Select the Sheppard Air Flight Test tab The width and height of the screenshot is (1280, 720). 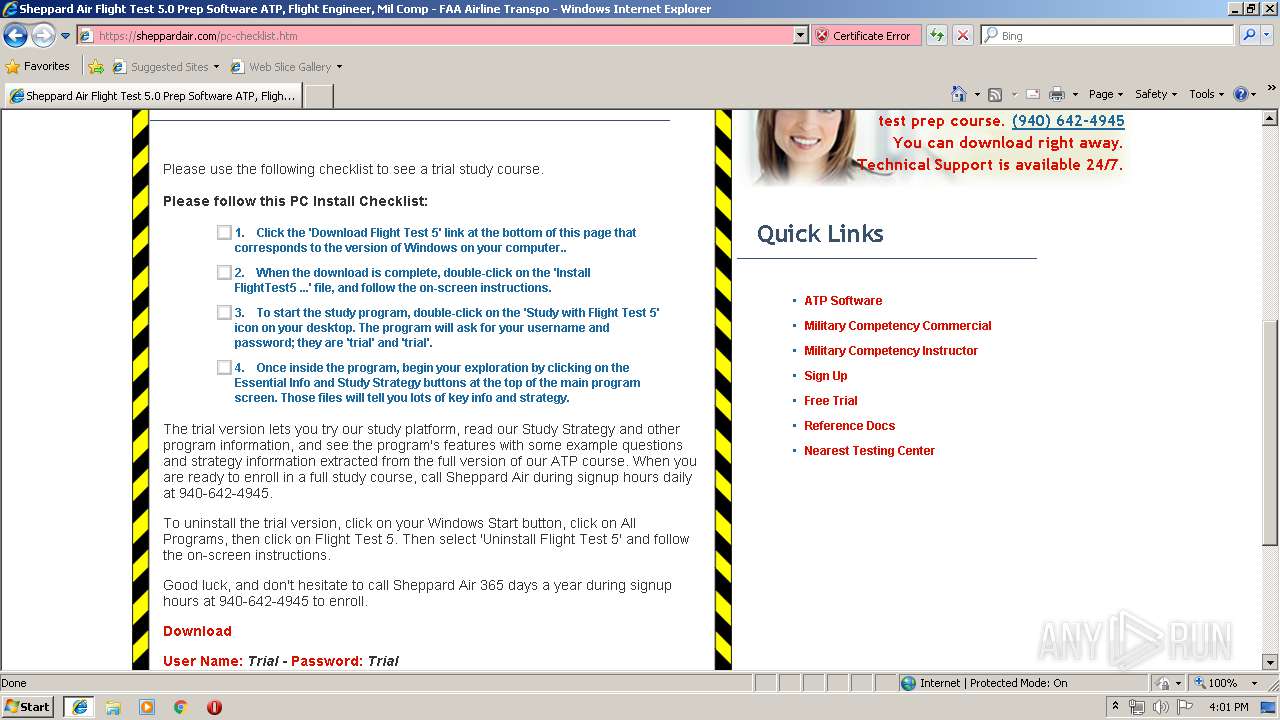click(152, 96)
